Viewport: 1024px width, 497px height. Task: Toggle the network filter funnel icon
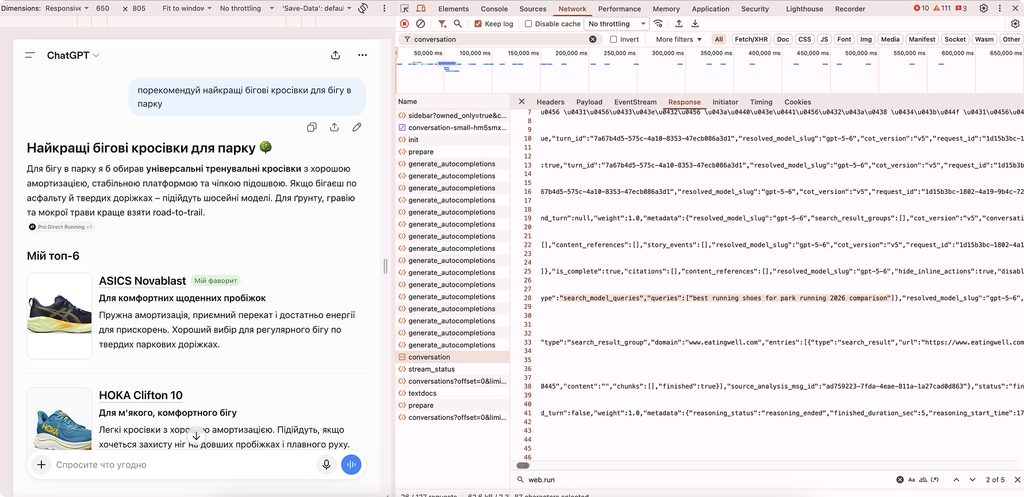[x=442, y=24]
